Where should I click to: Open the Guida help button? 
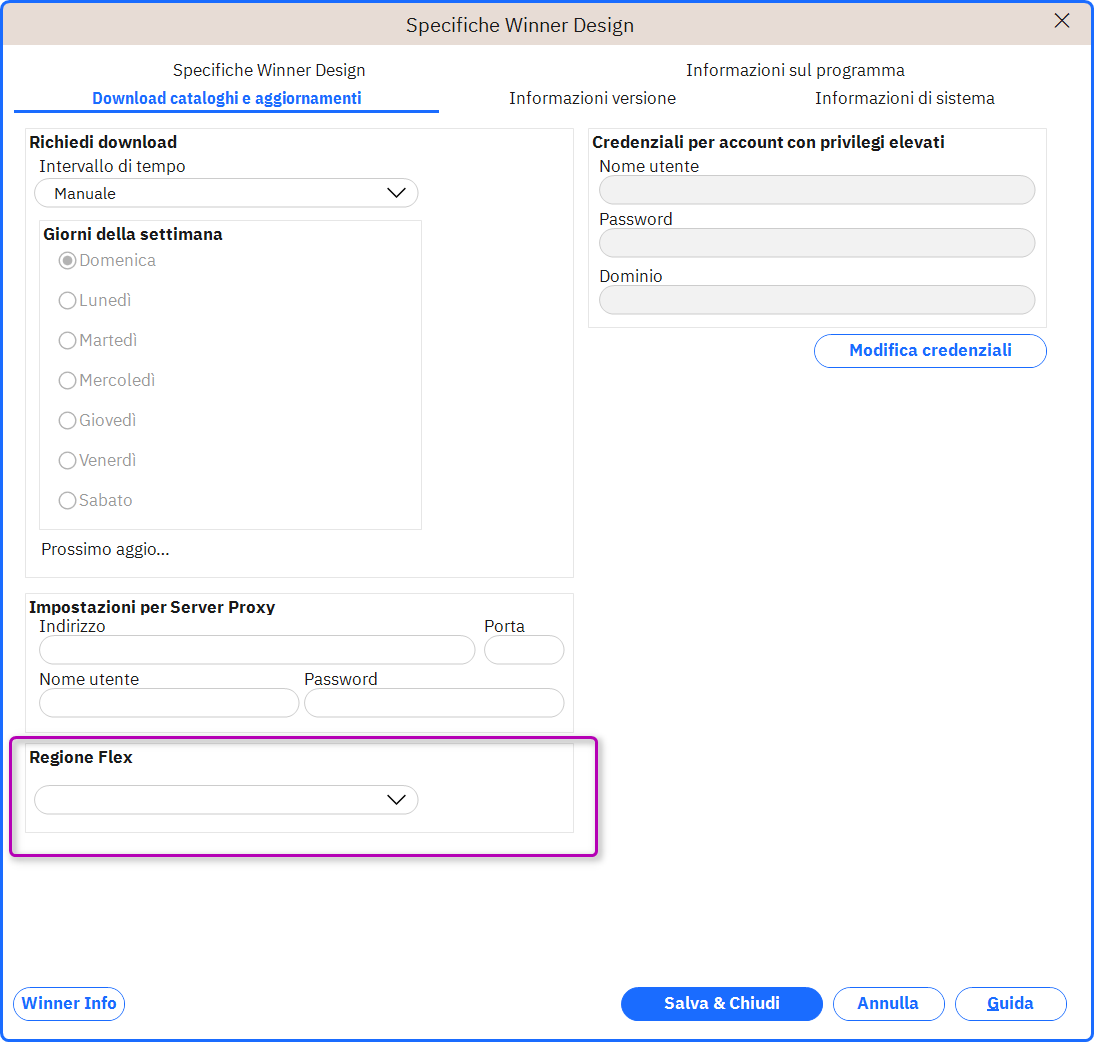1010,1004
